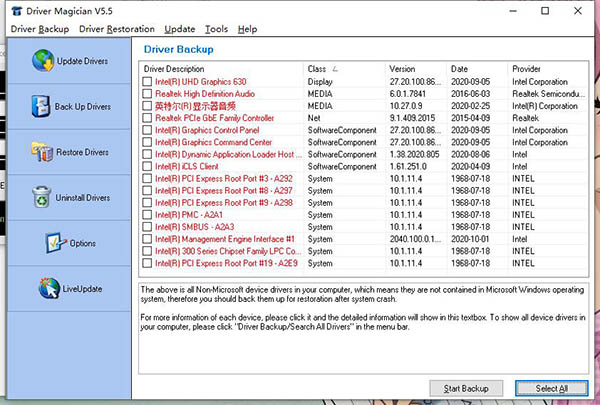The height and width of the screenshot is (405, 600).
Task: Select the PCI Express Root Port #9 - A298 row
Action: (x=364, y=203)
